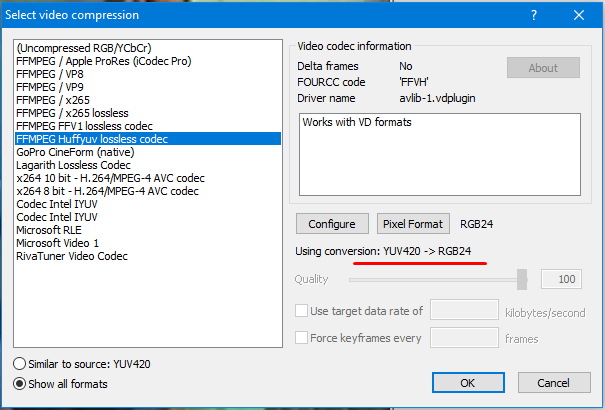
Task: Select the Show all formats radio button
Action: coord(21,383)
